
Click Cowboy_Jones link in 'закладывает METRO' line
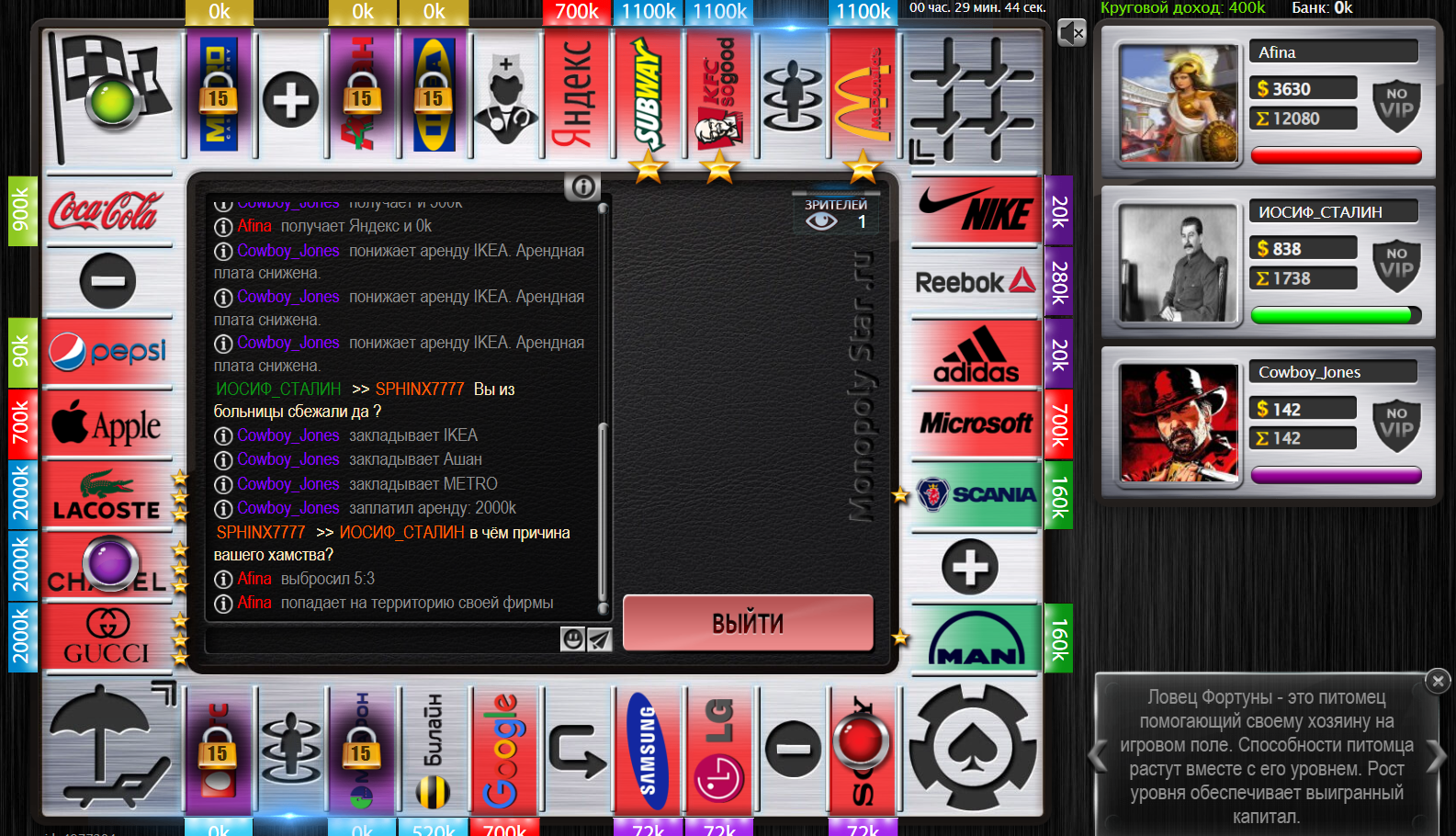pos(288,483)
